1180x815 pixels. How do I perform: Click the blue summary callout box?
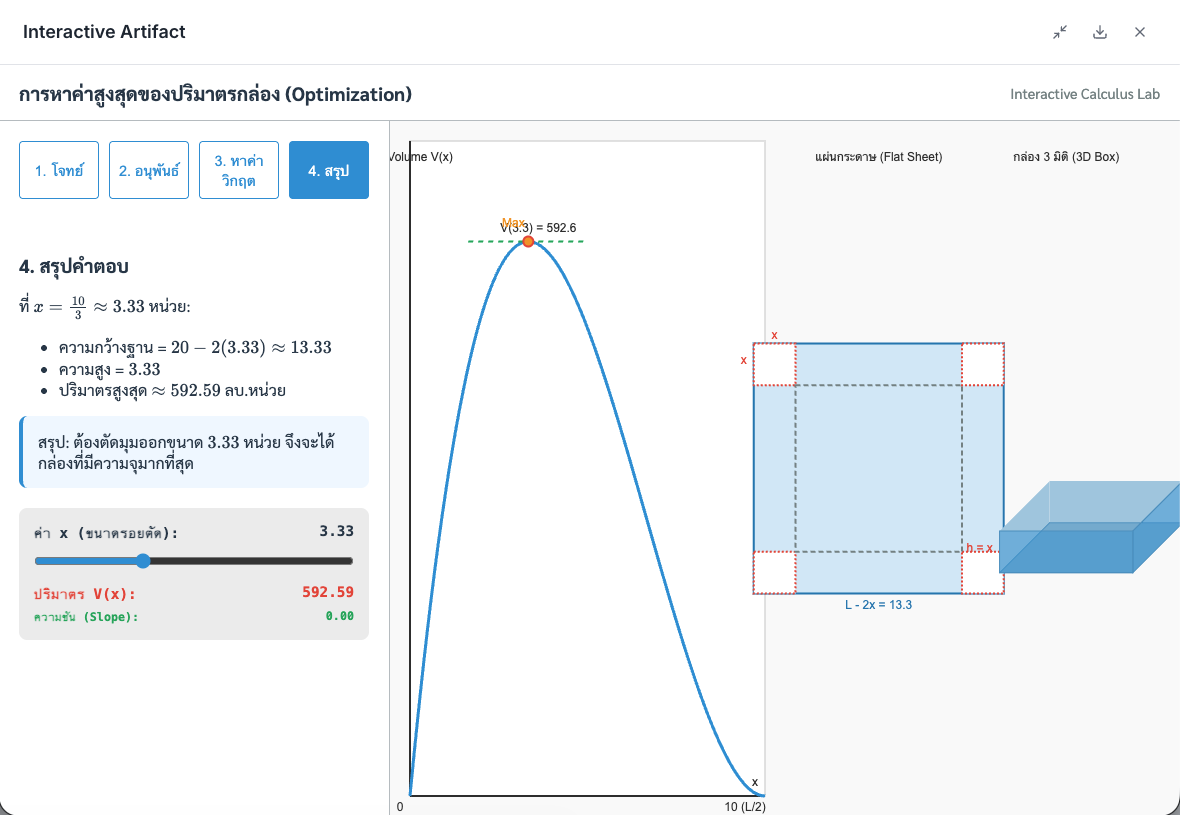[194, 452]
